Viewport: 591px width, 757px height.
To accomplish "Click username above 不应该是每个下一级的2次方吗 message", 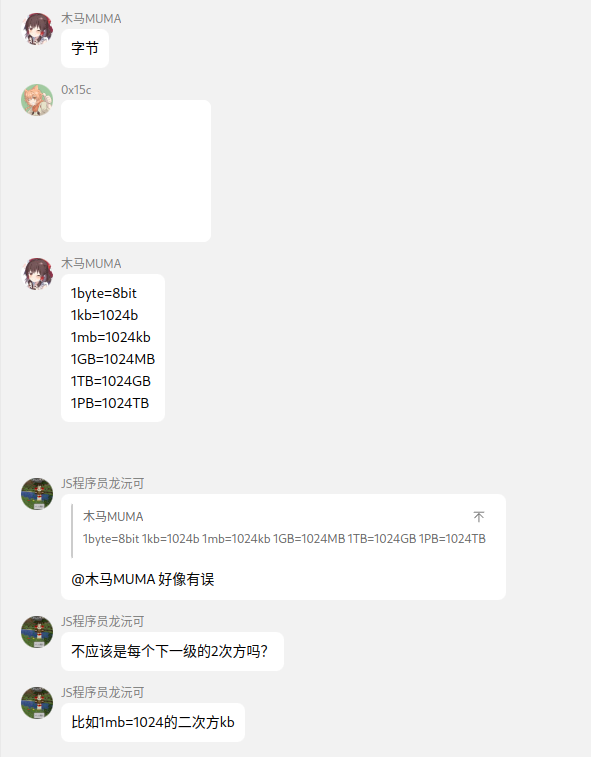I will tap(102, 621).
